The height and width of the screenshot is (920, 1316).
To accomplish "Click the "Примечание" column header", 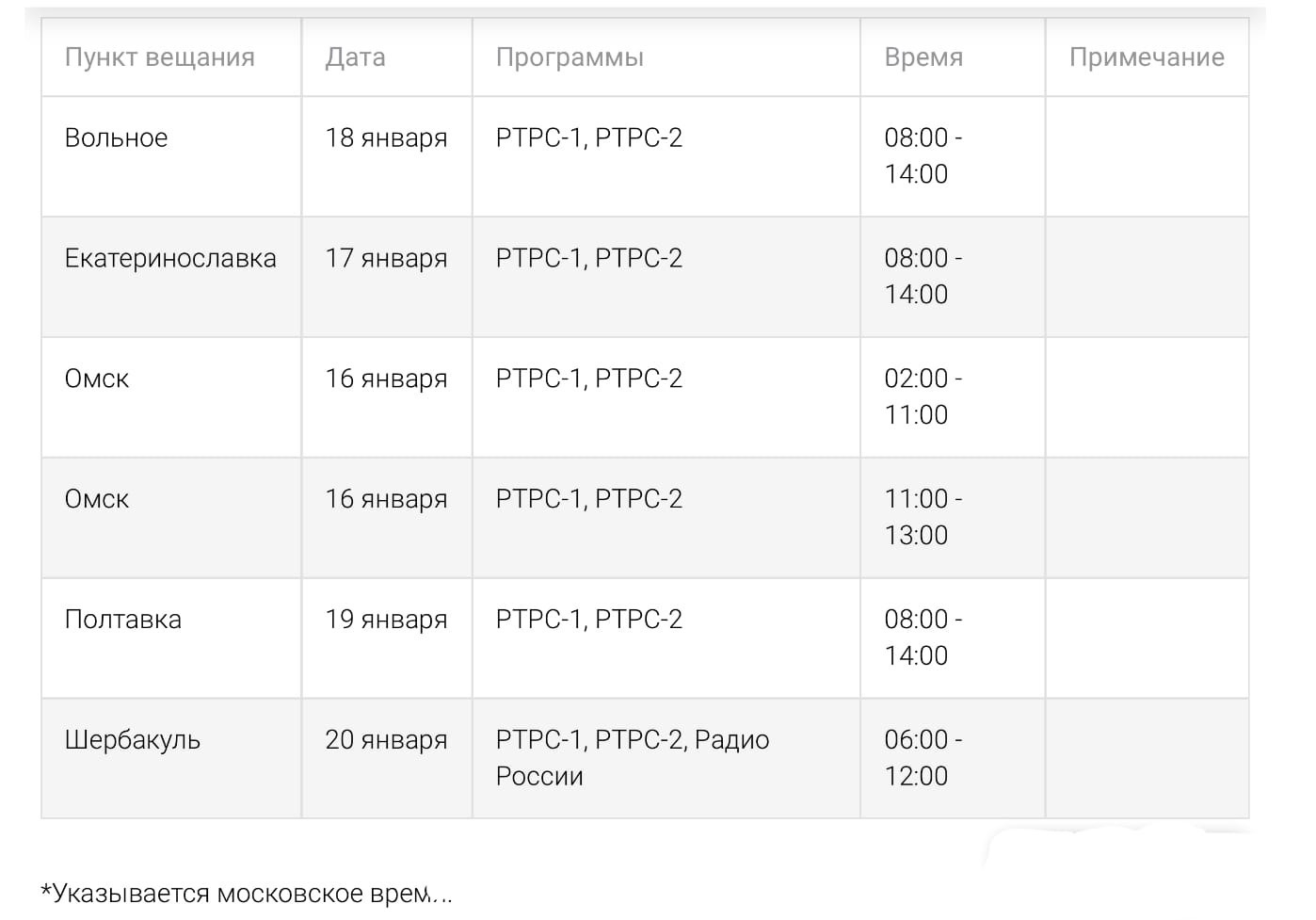I will 1146,57.
